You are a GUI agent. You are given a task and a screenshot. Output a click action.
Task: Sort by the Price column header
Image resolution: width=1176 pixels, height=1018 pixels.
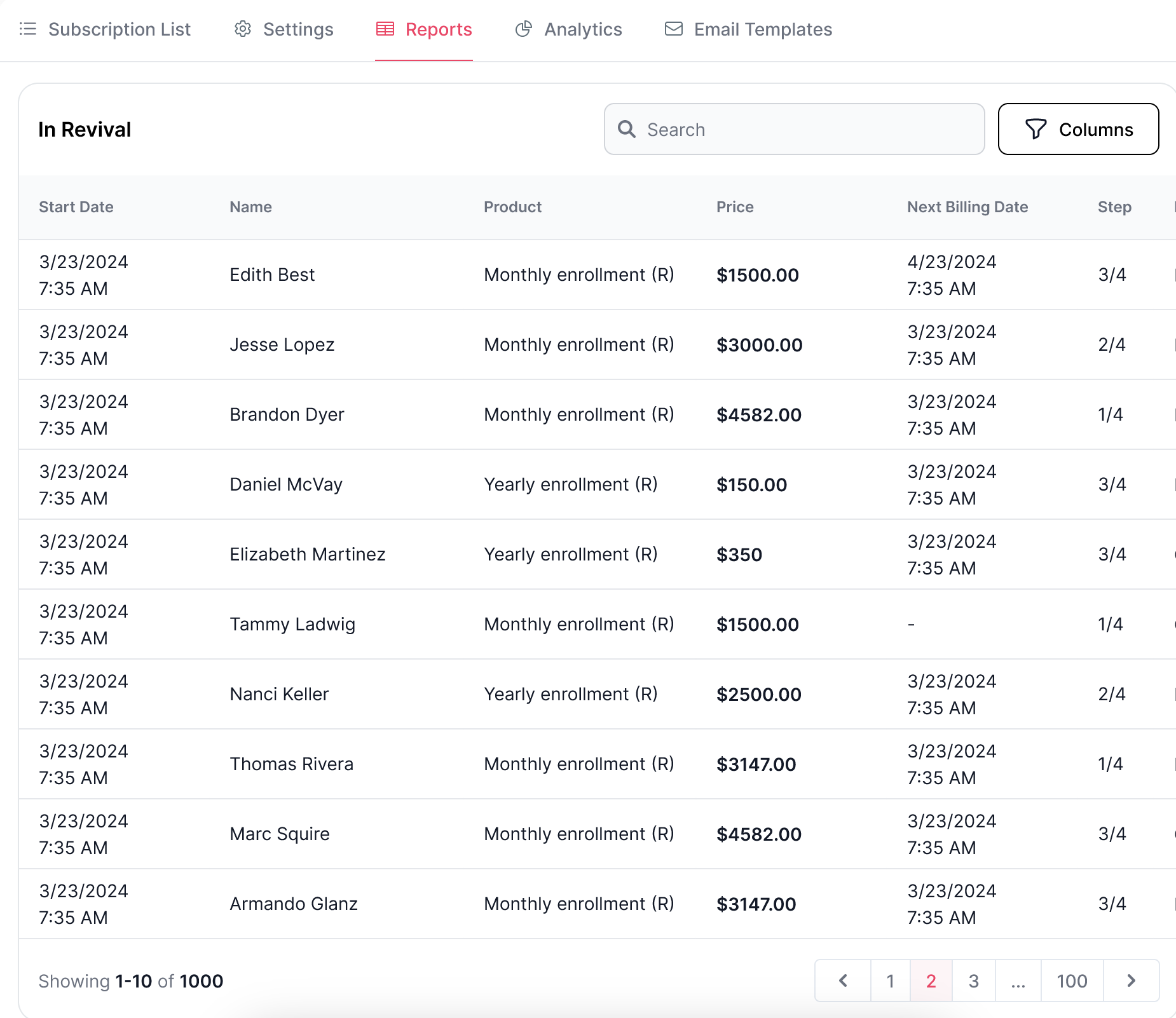click(735, 207)
